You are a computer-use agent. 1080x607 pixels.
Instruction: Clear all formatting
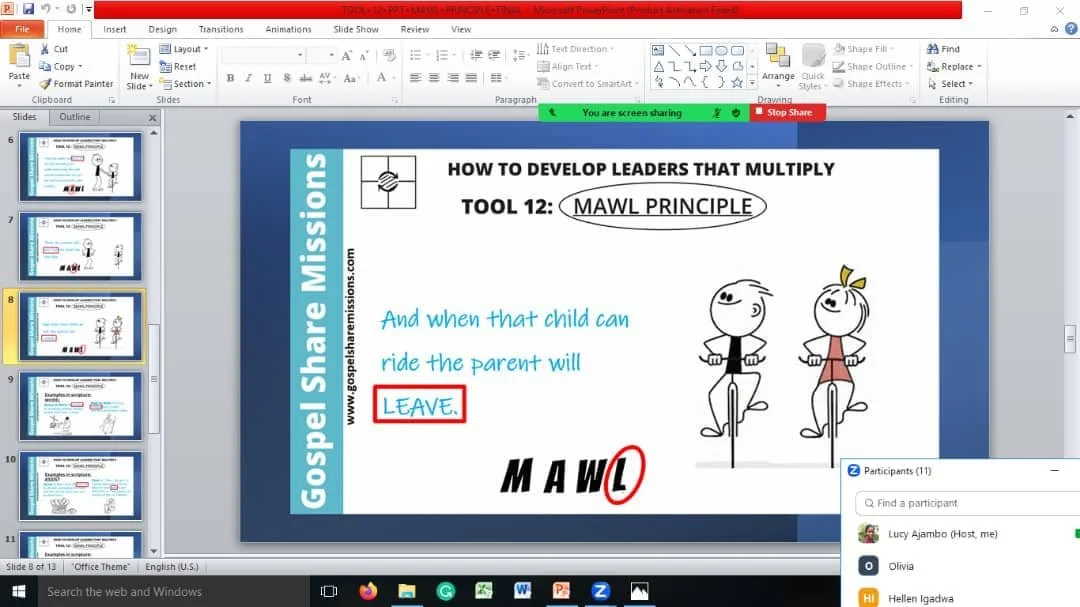[389, 55]
